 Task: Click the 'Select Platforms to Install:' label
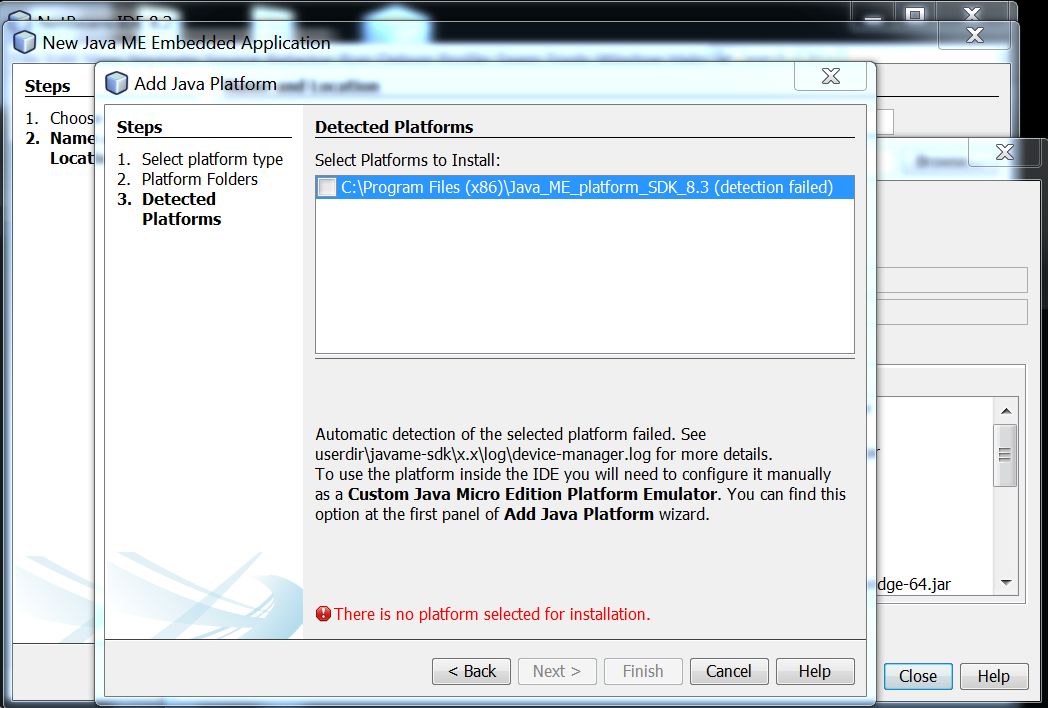(x=408, y=160)
